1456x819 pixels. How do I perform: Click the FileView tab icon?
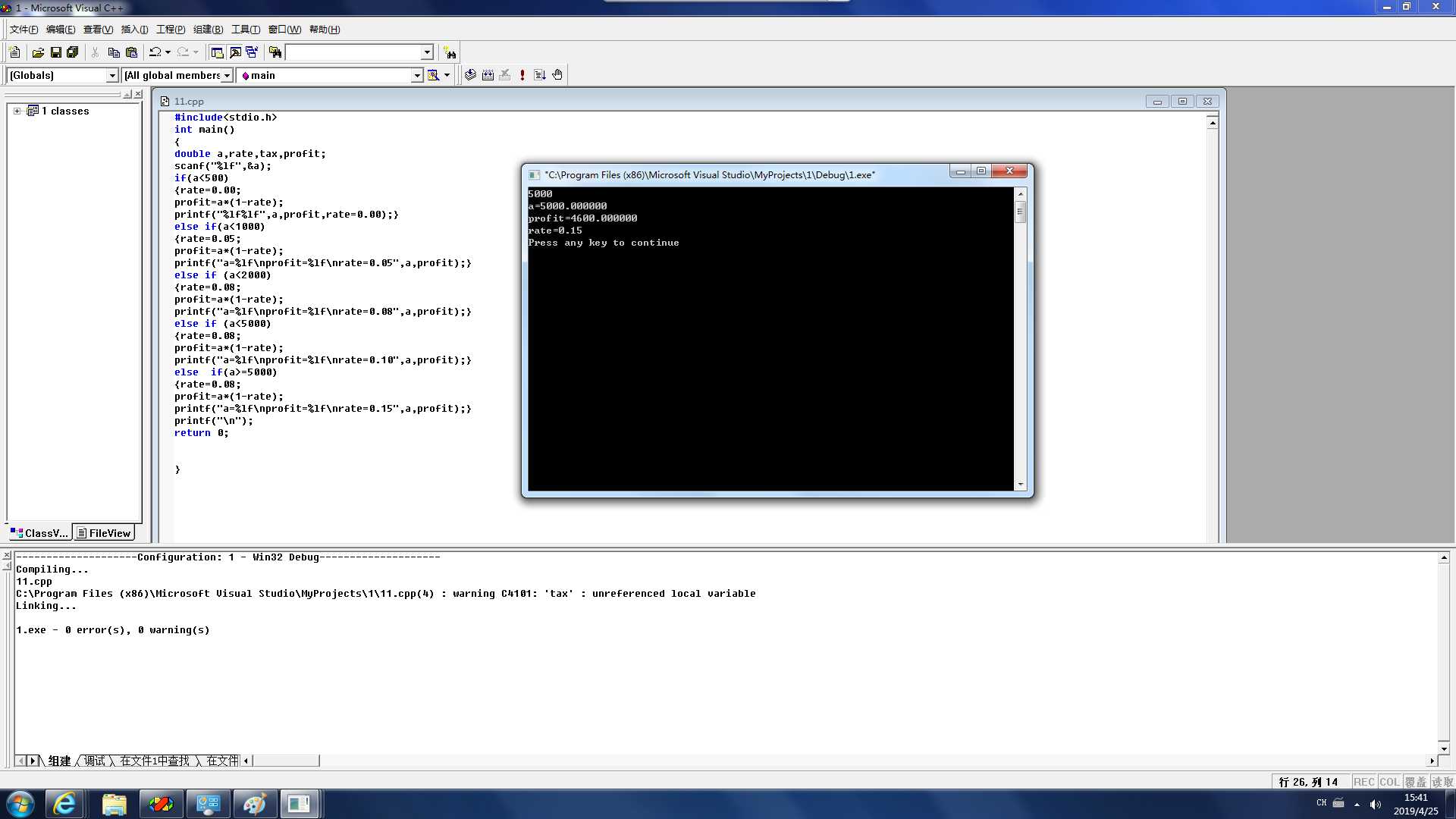click(81, 533)
